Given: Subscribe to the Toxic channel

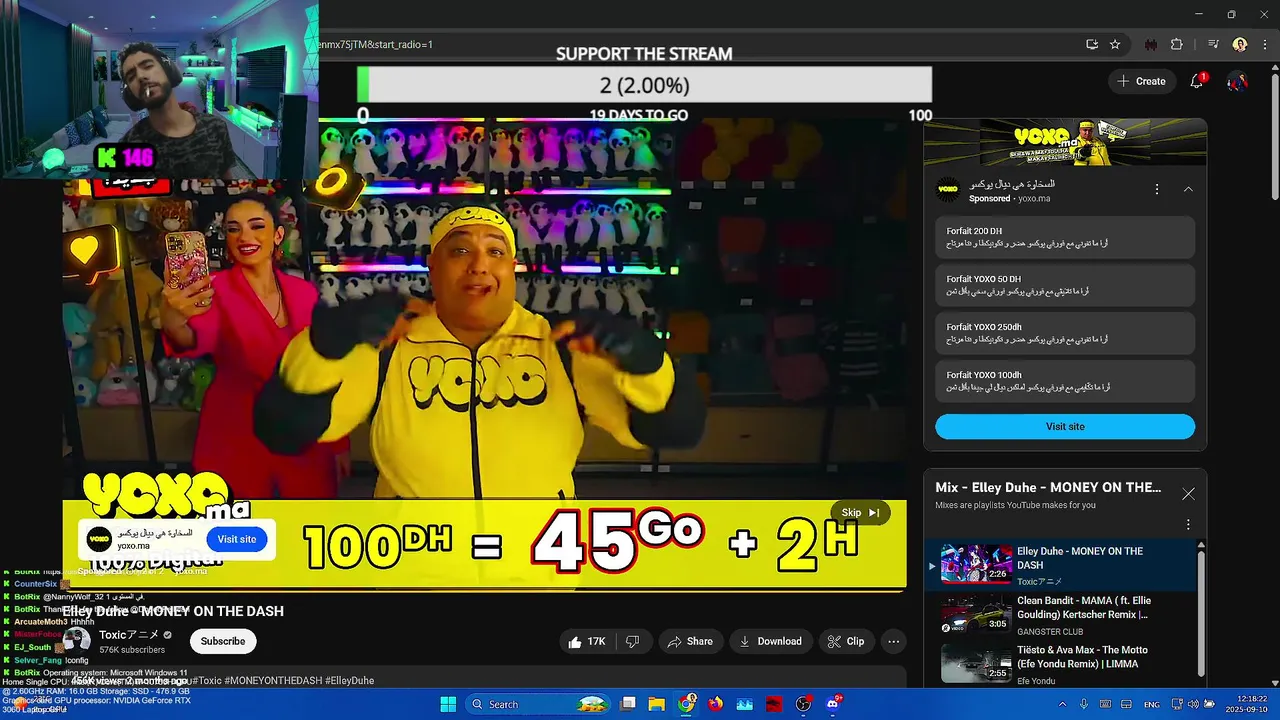Looking at the screenshot, I should (223, 641).
